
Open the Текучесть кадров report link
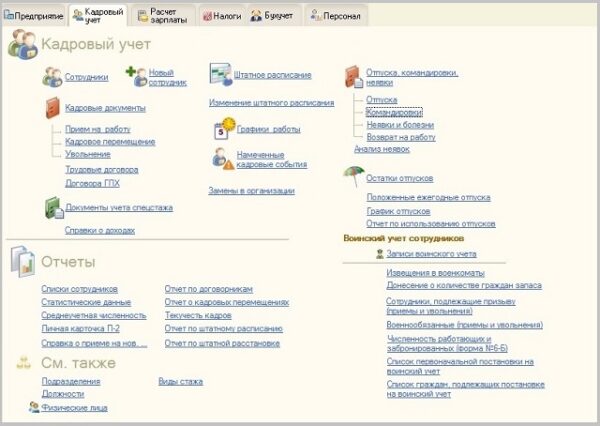[198, 315]
